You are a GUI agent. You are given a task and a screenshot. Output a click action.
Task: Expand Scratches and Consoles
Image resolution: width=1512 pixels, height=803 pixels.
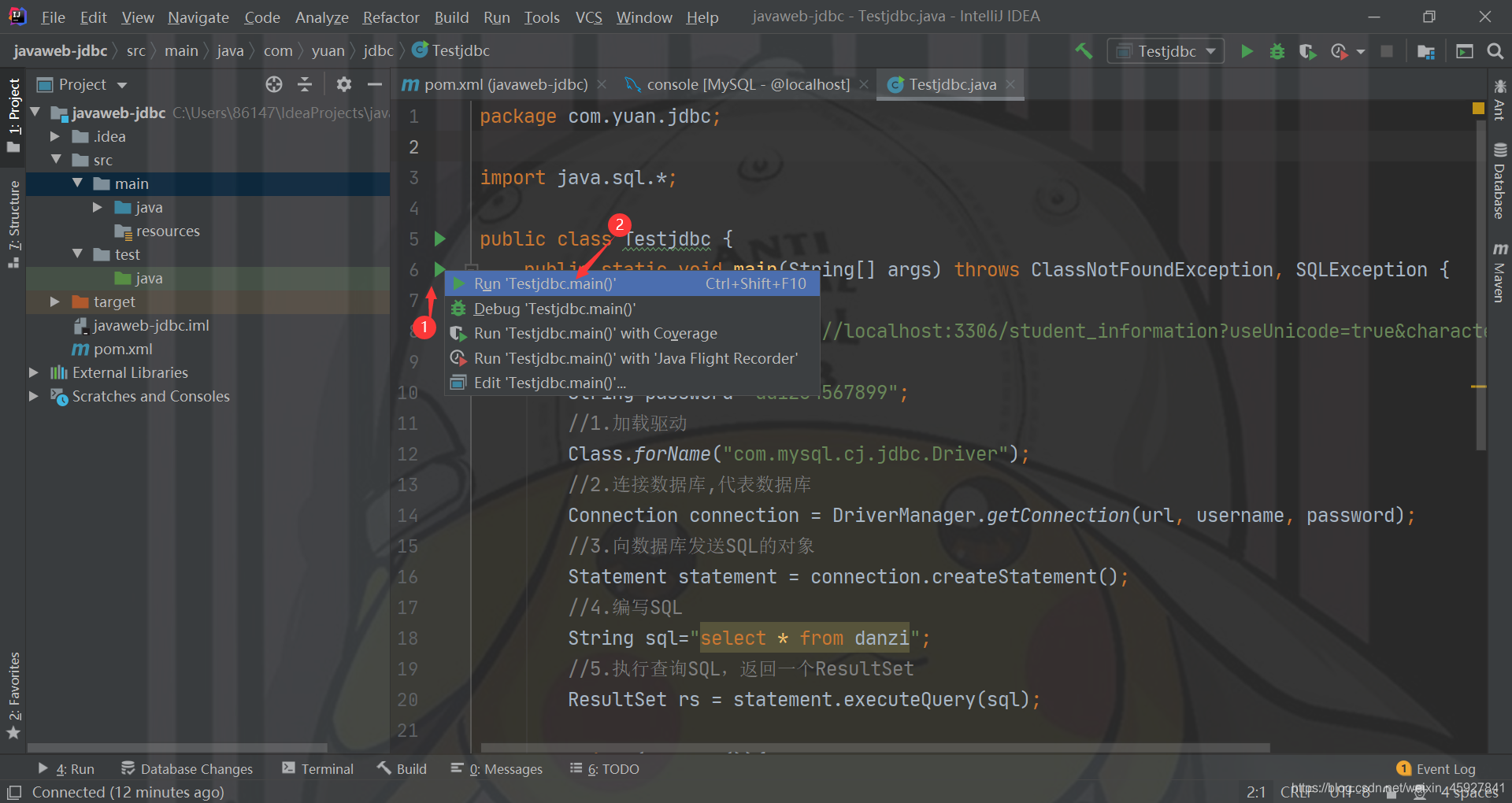click(34, 396)
